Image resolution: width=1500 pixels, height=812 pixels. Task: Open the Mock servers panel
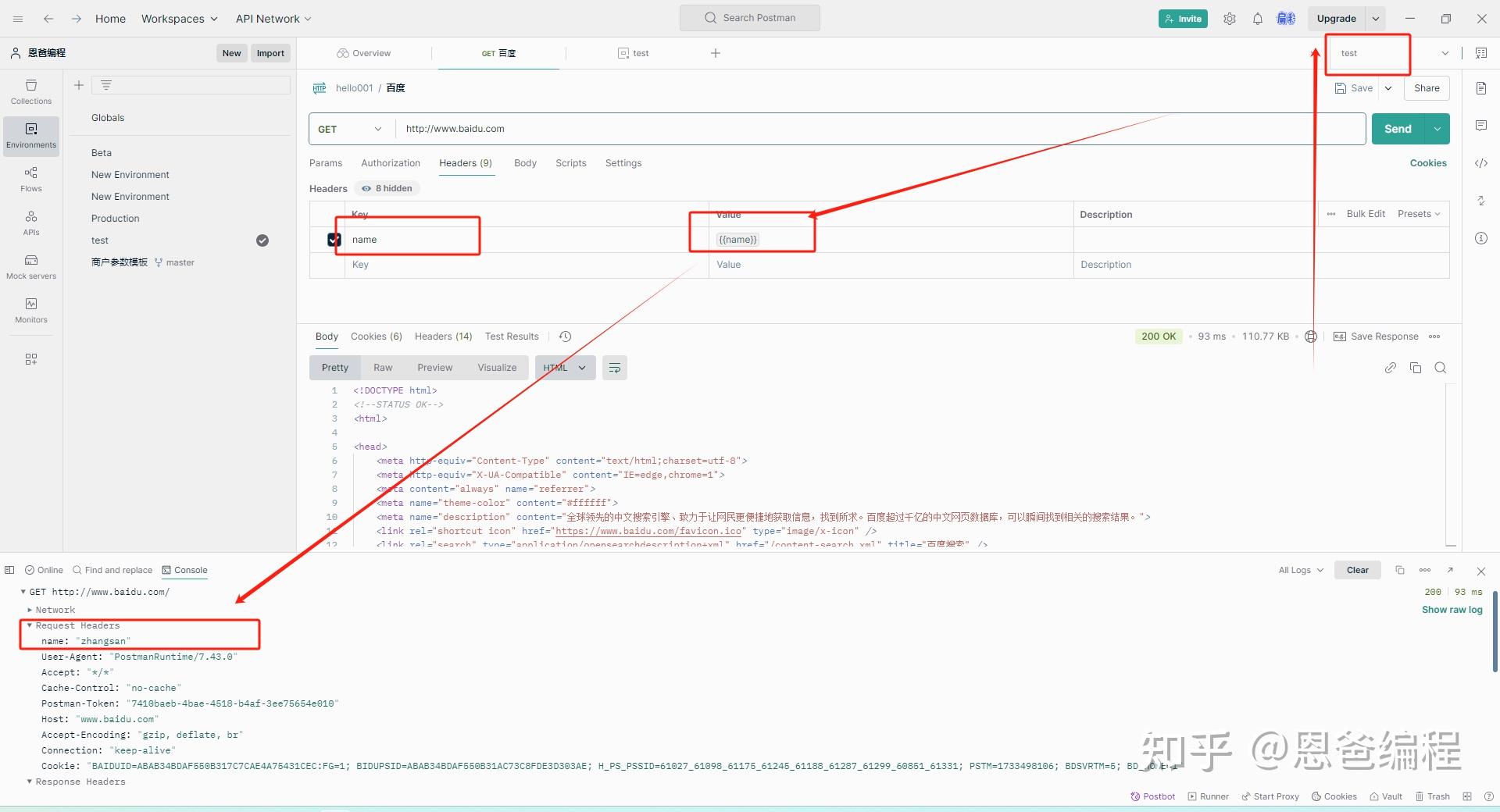point(30,267)
